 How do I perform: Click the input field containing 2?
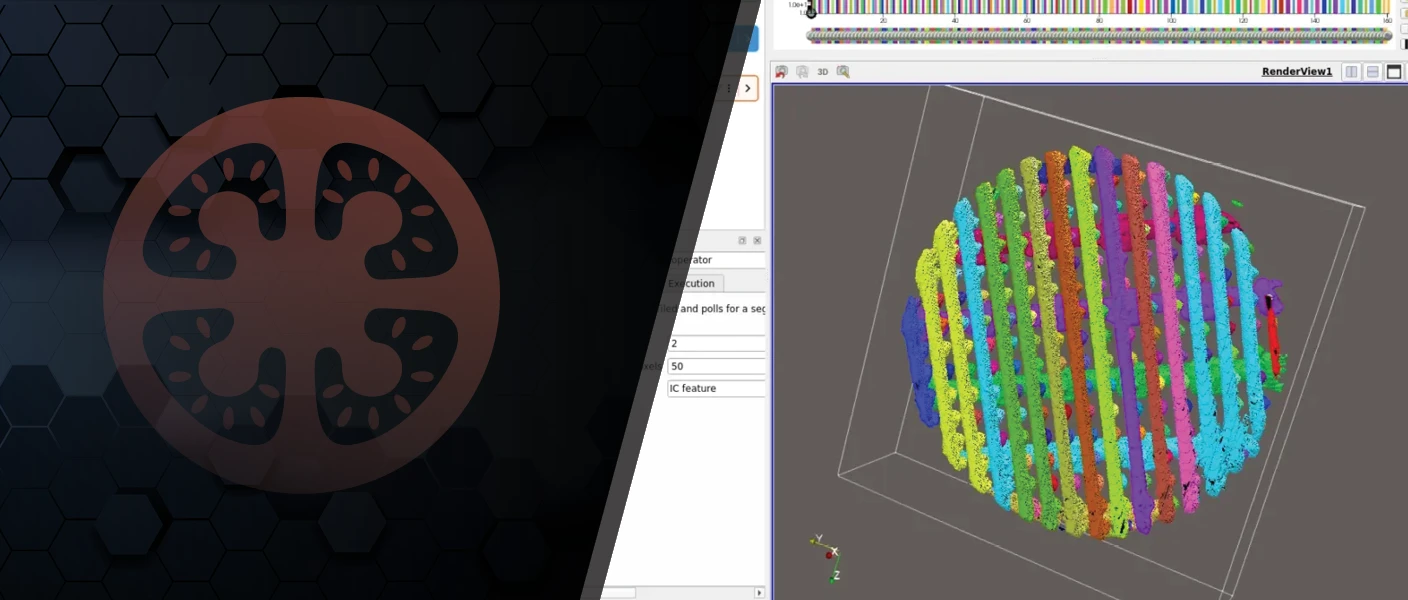point(716,344)
